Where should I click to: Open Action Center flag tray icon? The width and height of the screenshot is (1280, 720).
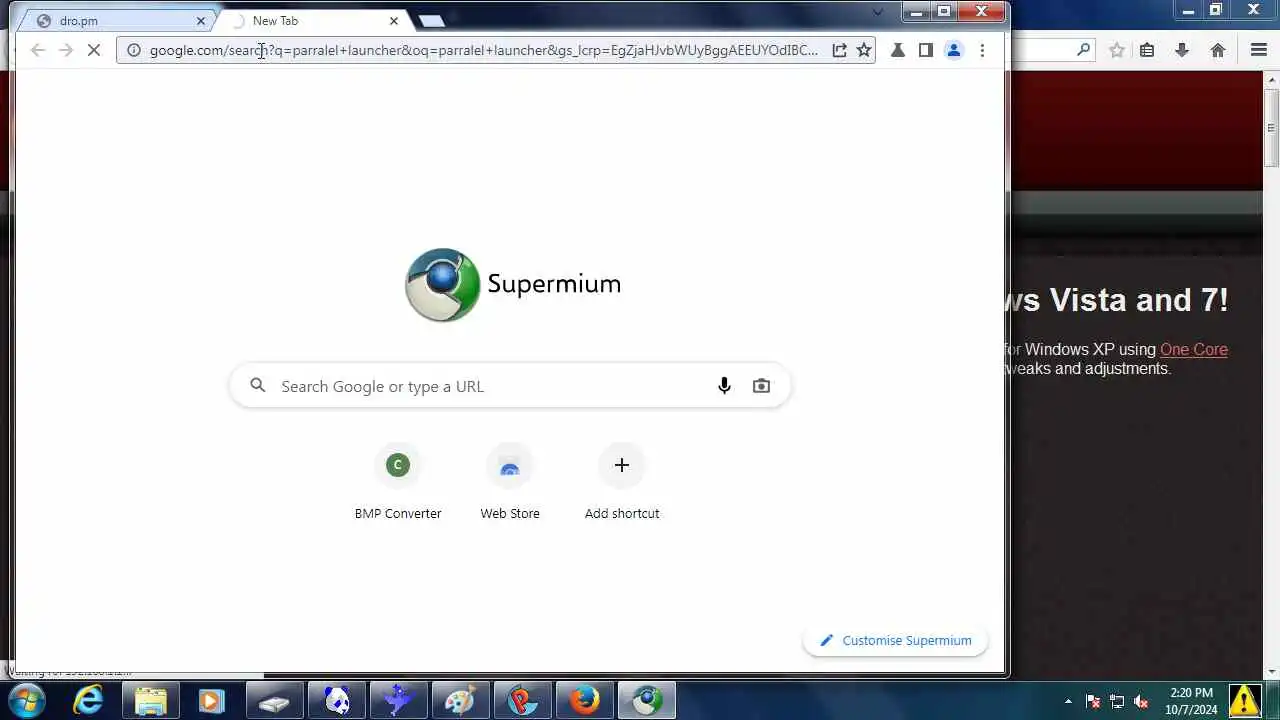(1093, 702)
